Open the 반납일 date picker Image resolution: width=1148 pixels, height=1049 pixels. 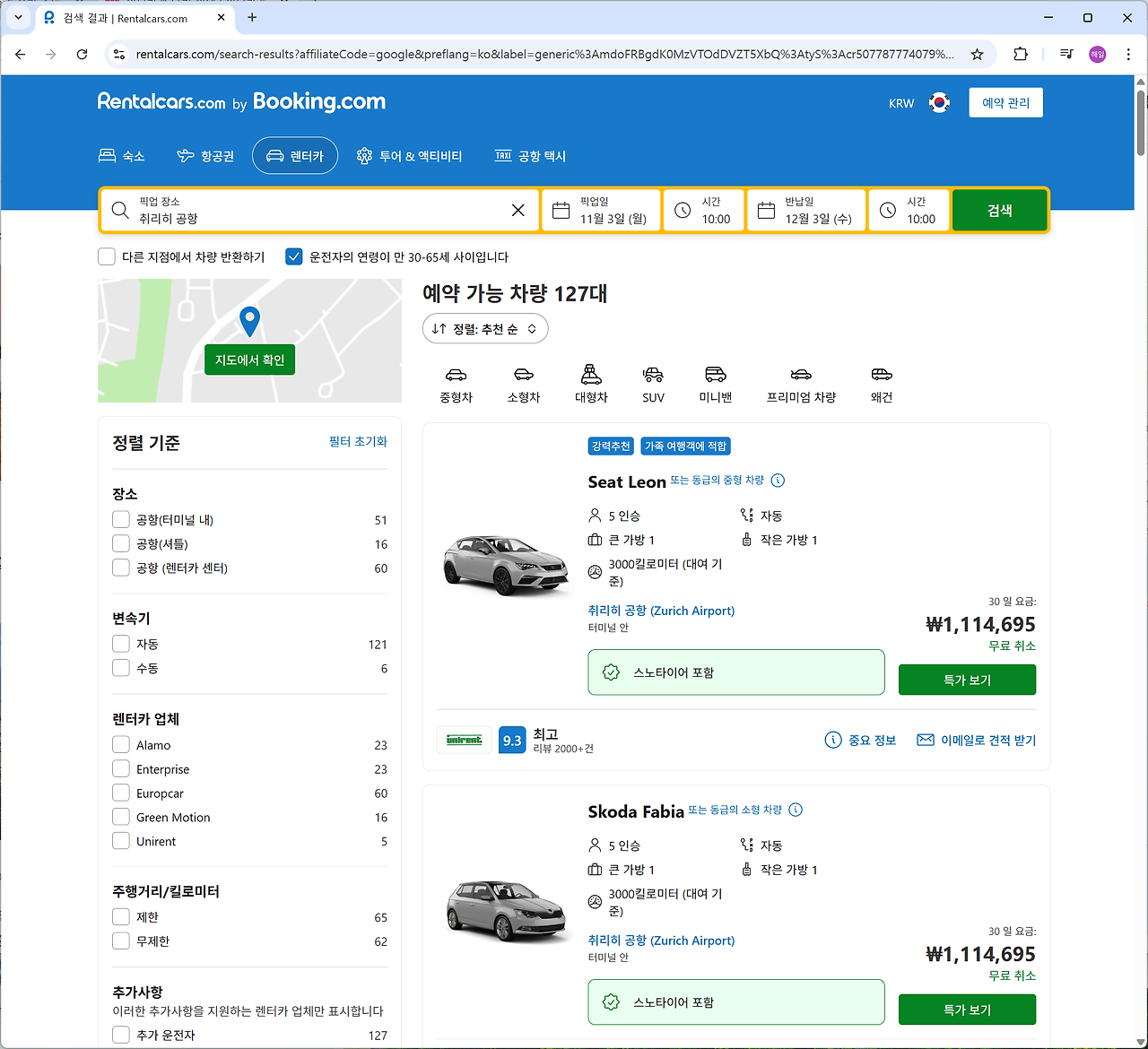(807, 210)
